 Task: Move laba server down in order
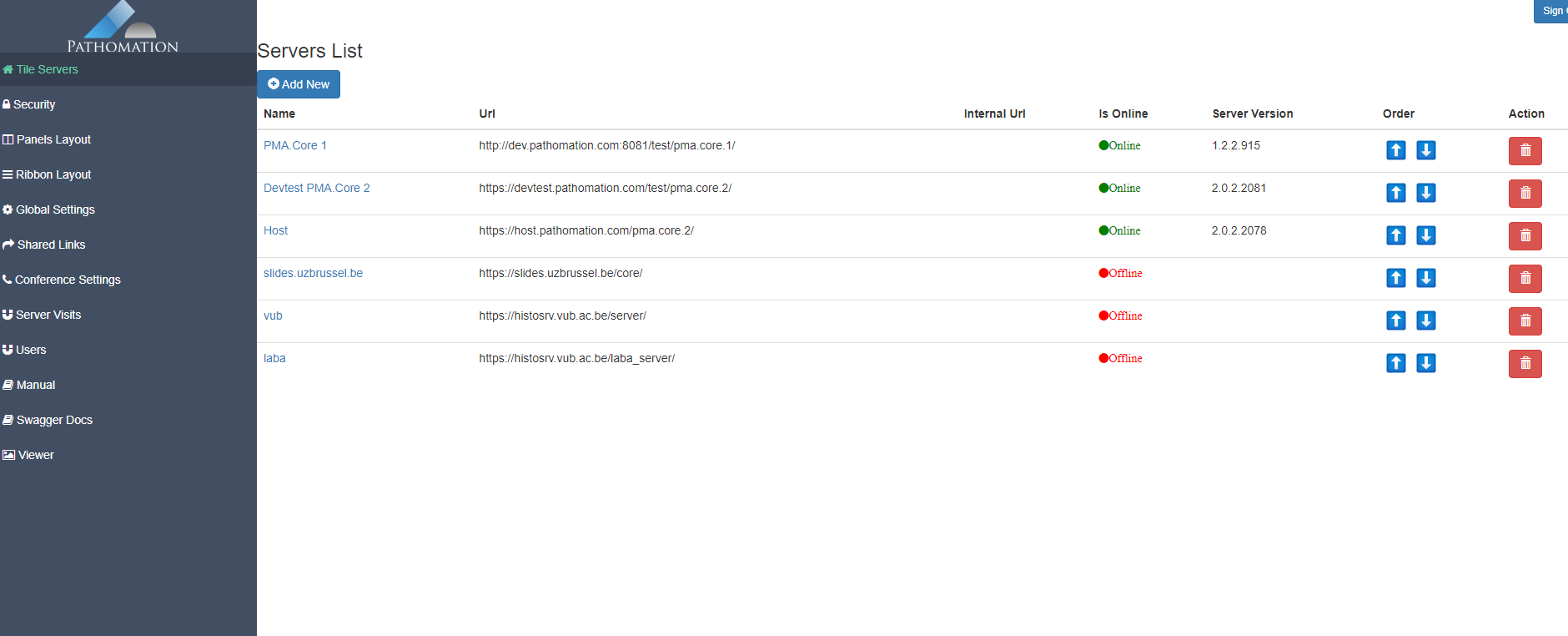point(1426,363)
